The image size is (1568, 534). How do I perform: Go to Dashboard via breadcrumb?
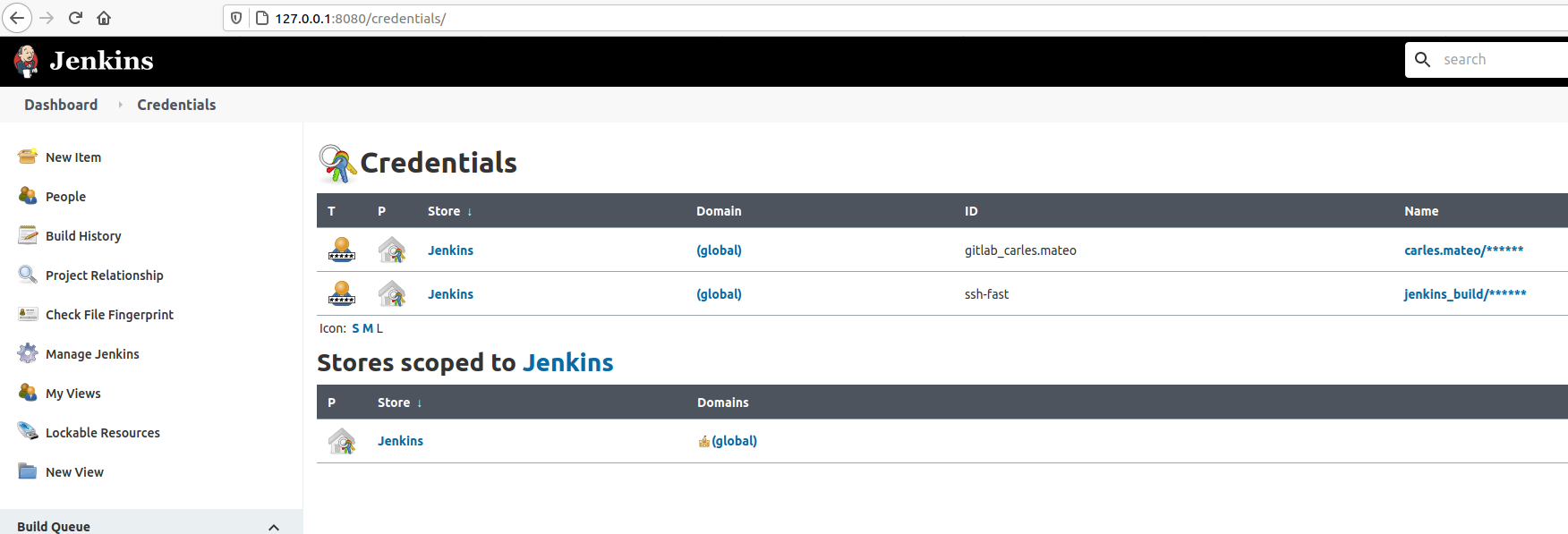pyautogui.click(x=61, y=105)
